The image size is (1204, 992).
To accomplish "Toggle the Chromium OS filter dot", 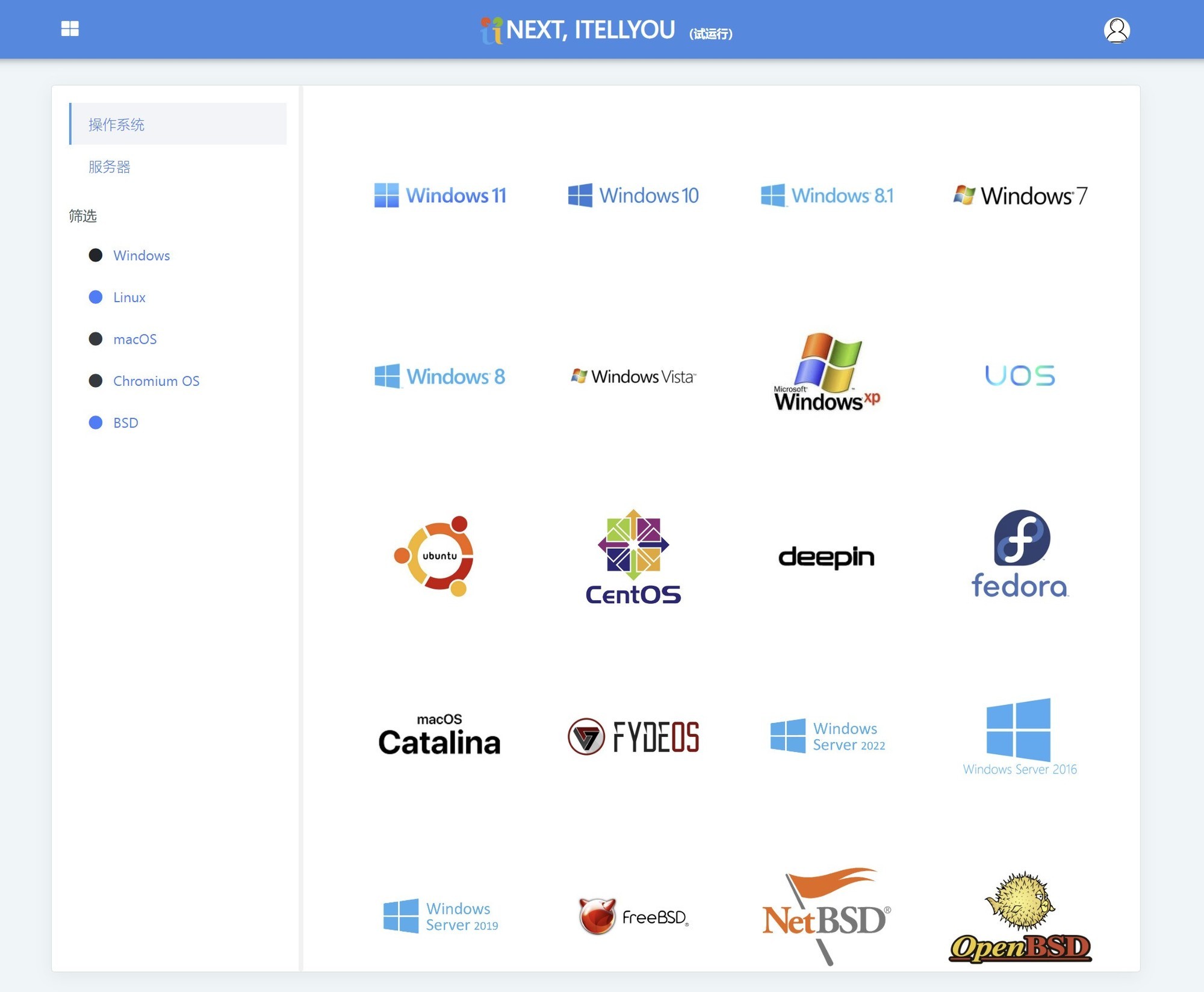I will pyautogui.click(x=96, y=380).
